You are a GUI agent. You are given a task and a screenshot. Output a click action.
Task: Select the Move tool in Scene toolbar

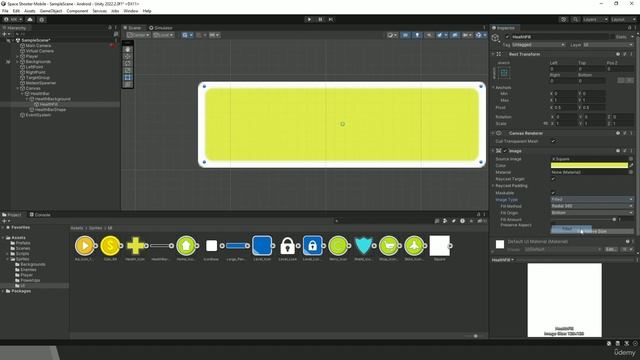pyautogui.click(x=128, y=56)
